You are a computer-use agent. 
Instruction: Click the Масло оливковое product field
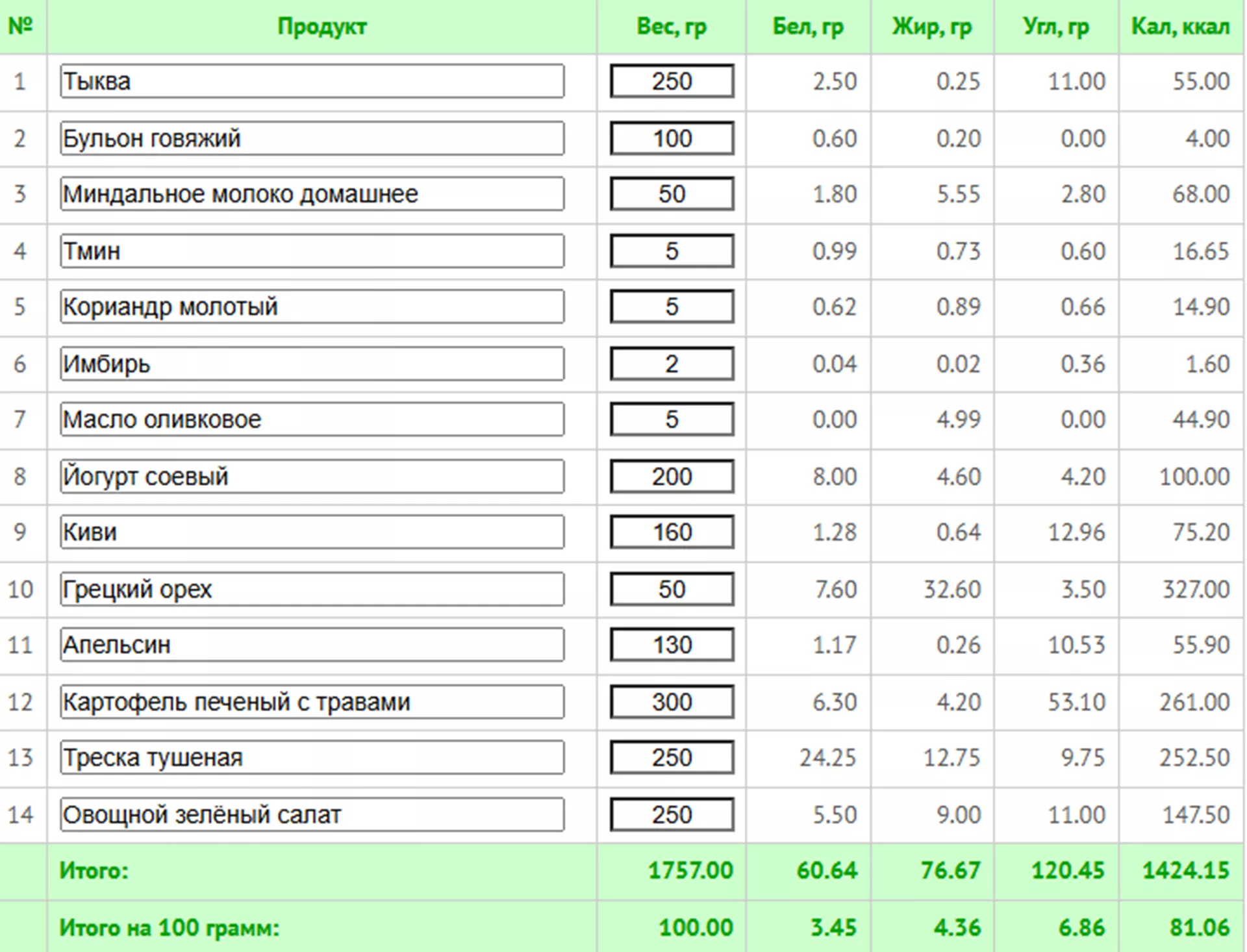click(312, 420)
